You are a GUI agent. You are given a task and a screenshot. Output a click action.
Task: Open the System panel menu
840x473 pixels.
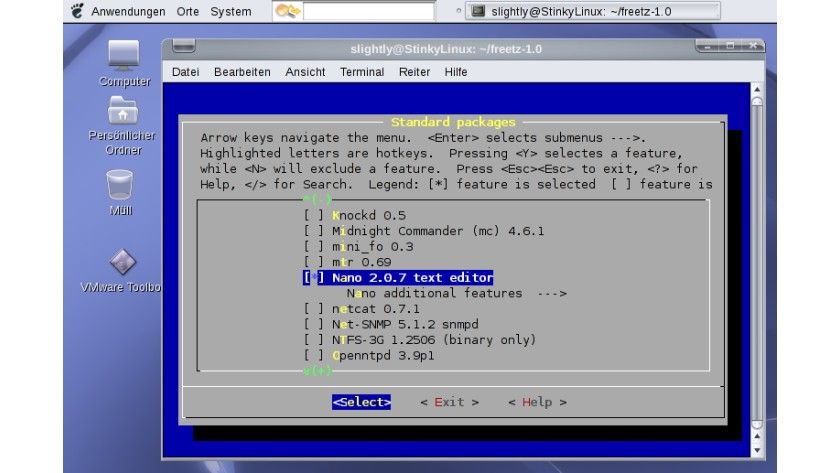pyautogui.click(x=230, y=11)
